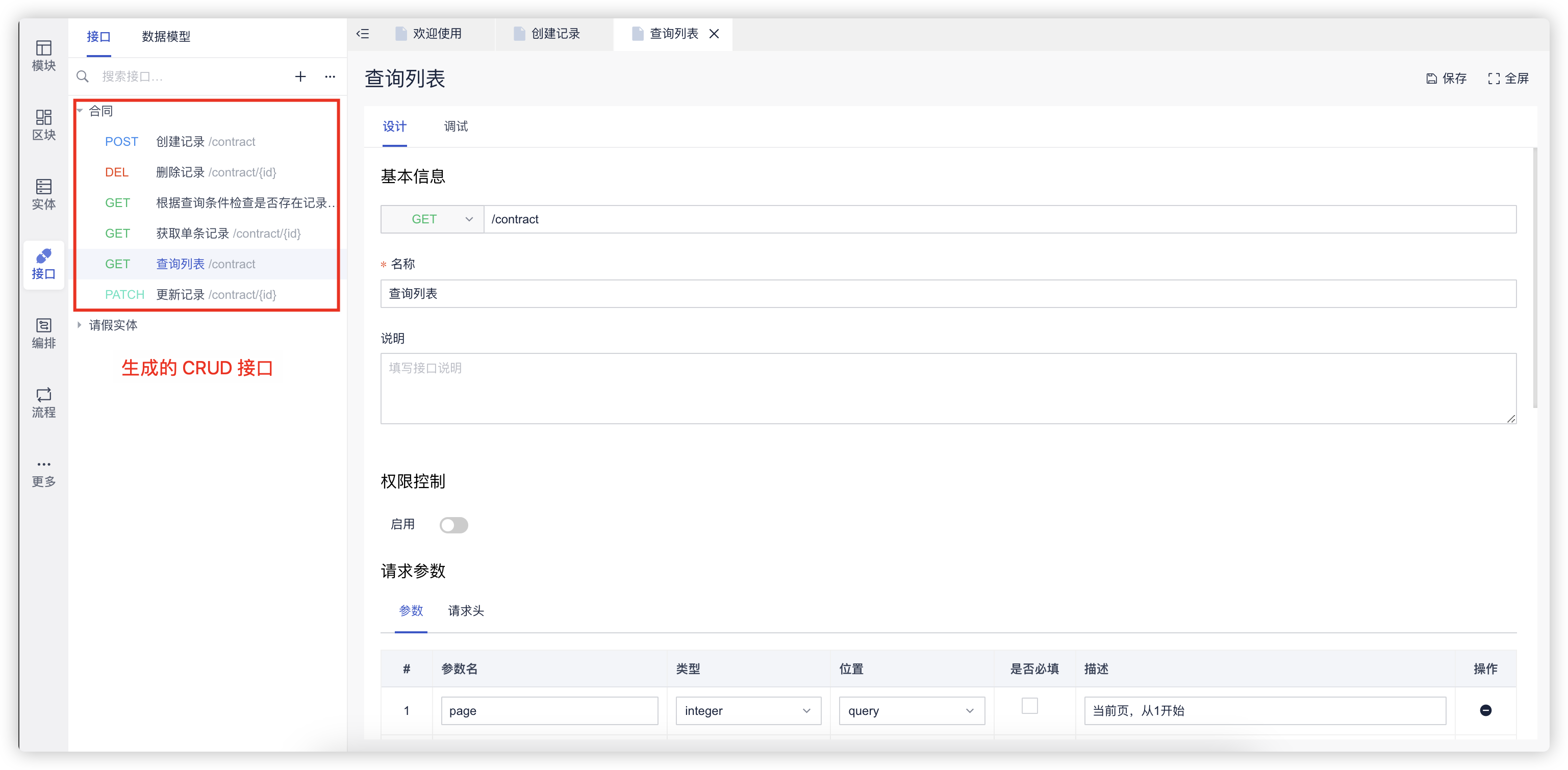Open the 模块 sidebar icon
The height and width of the screenshot is (770, 1568).
(43, 56)
